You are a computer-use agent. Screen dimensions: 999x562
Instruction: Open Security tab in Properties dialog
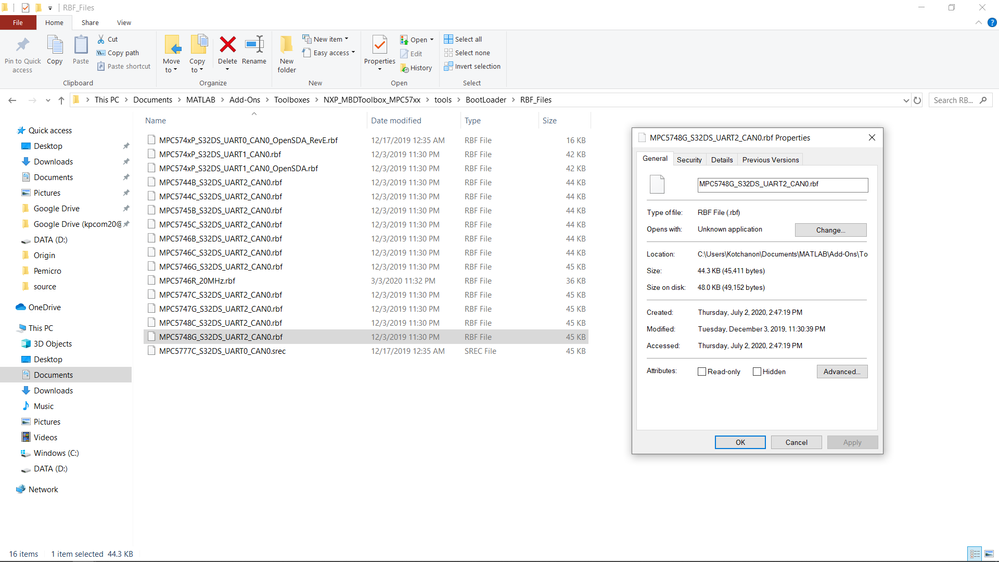[689, 160]
